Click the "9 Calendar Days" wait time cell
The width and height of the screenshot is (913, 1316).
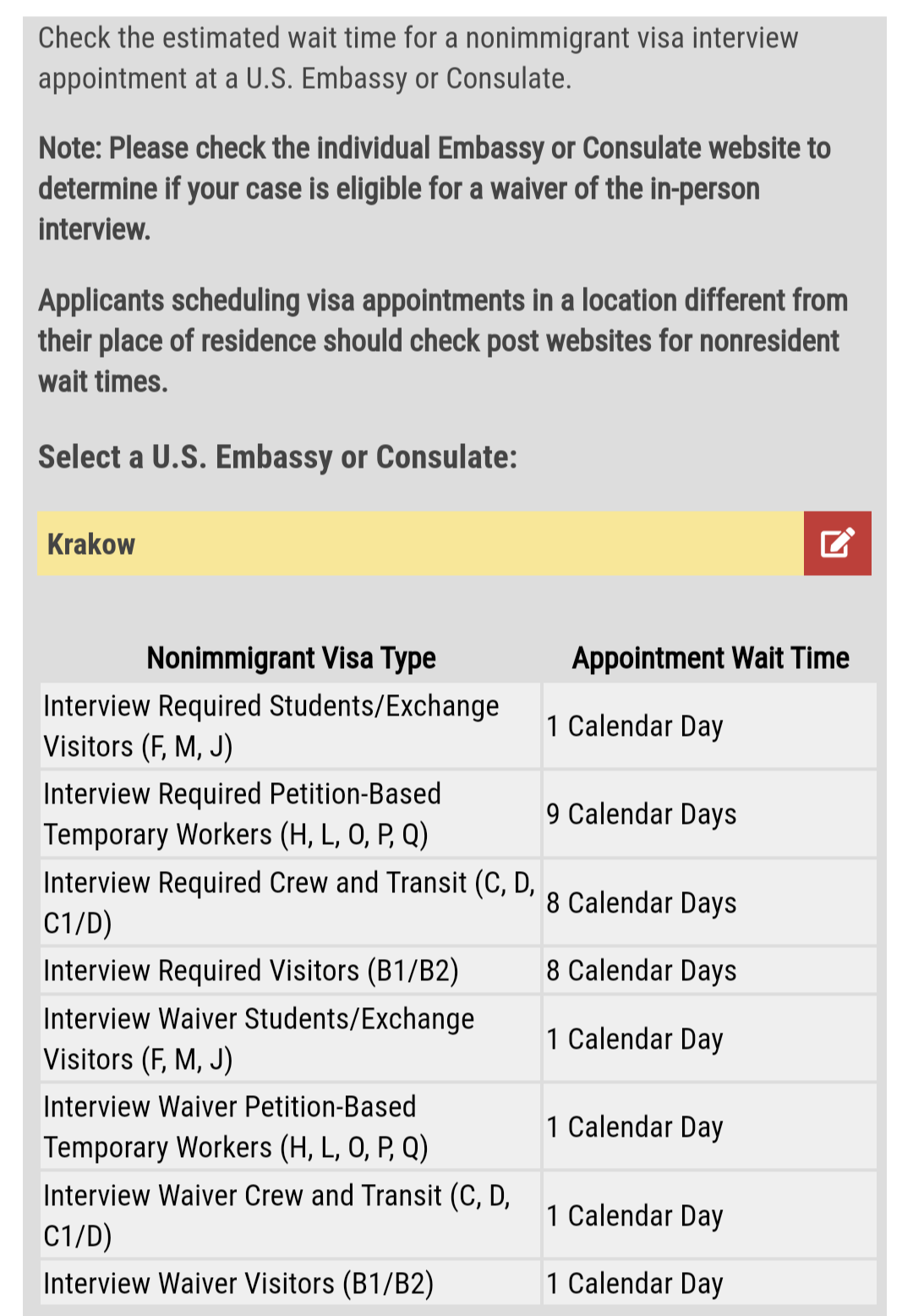pos(642,814)
